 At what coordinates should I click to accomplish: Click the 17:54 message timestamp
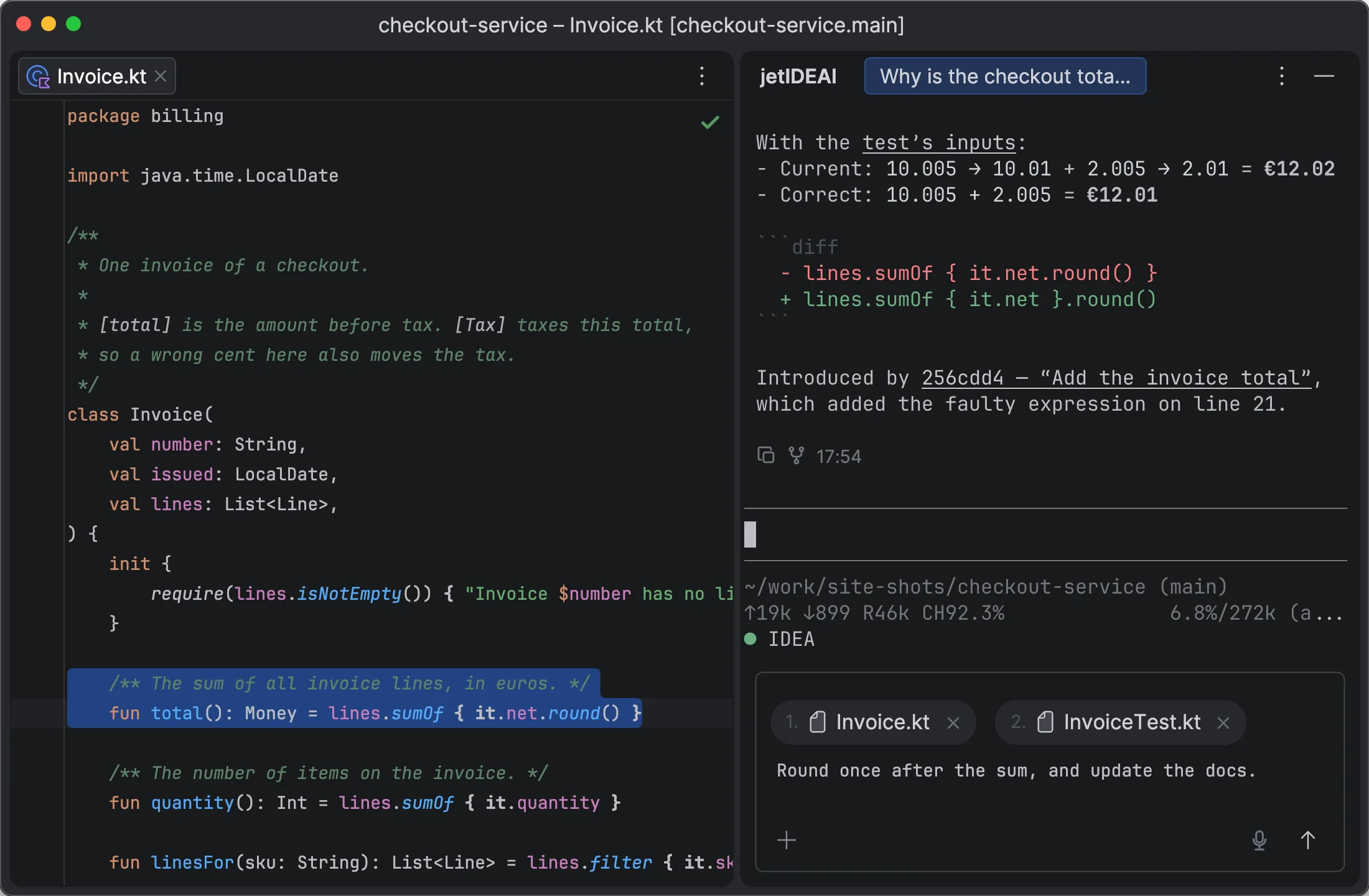coord(839,457)
